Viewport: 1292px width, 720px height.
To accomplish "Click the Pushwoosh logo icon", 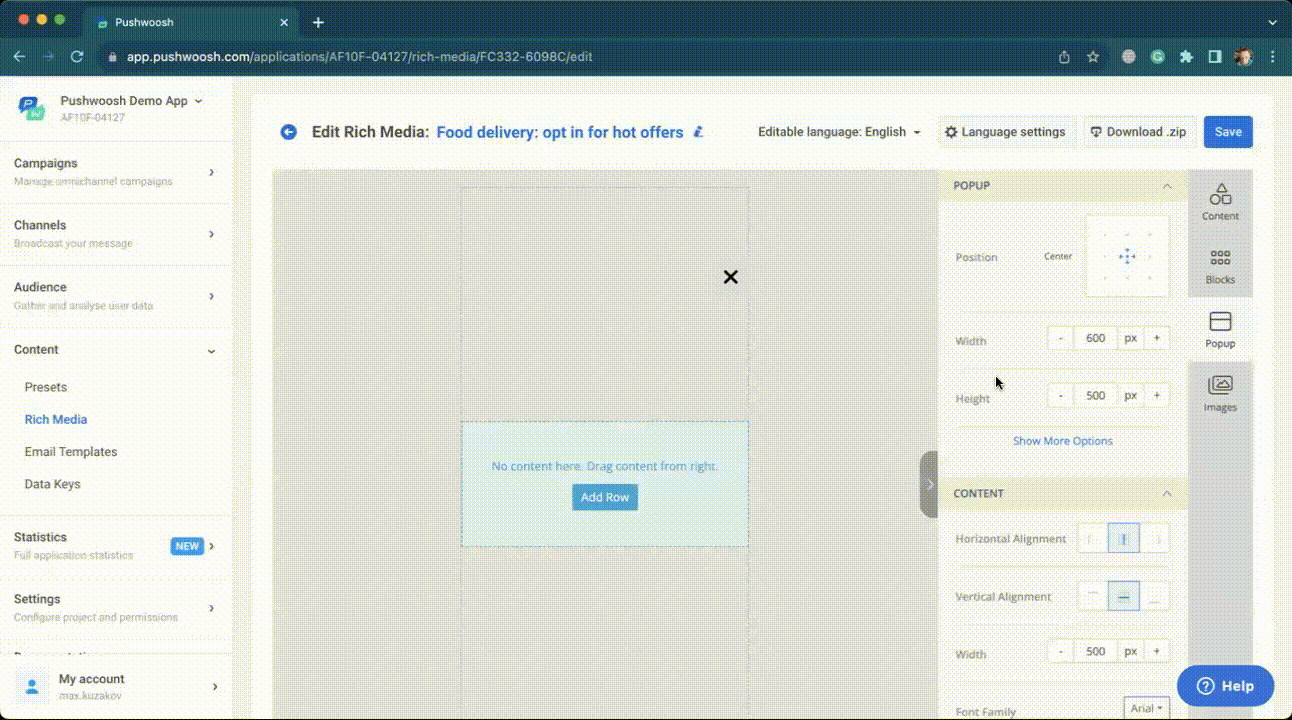I will 32,108.
